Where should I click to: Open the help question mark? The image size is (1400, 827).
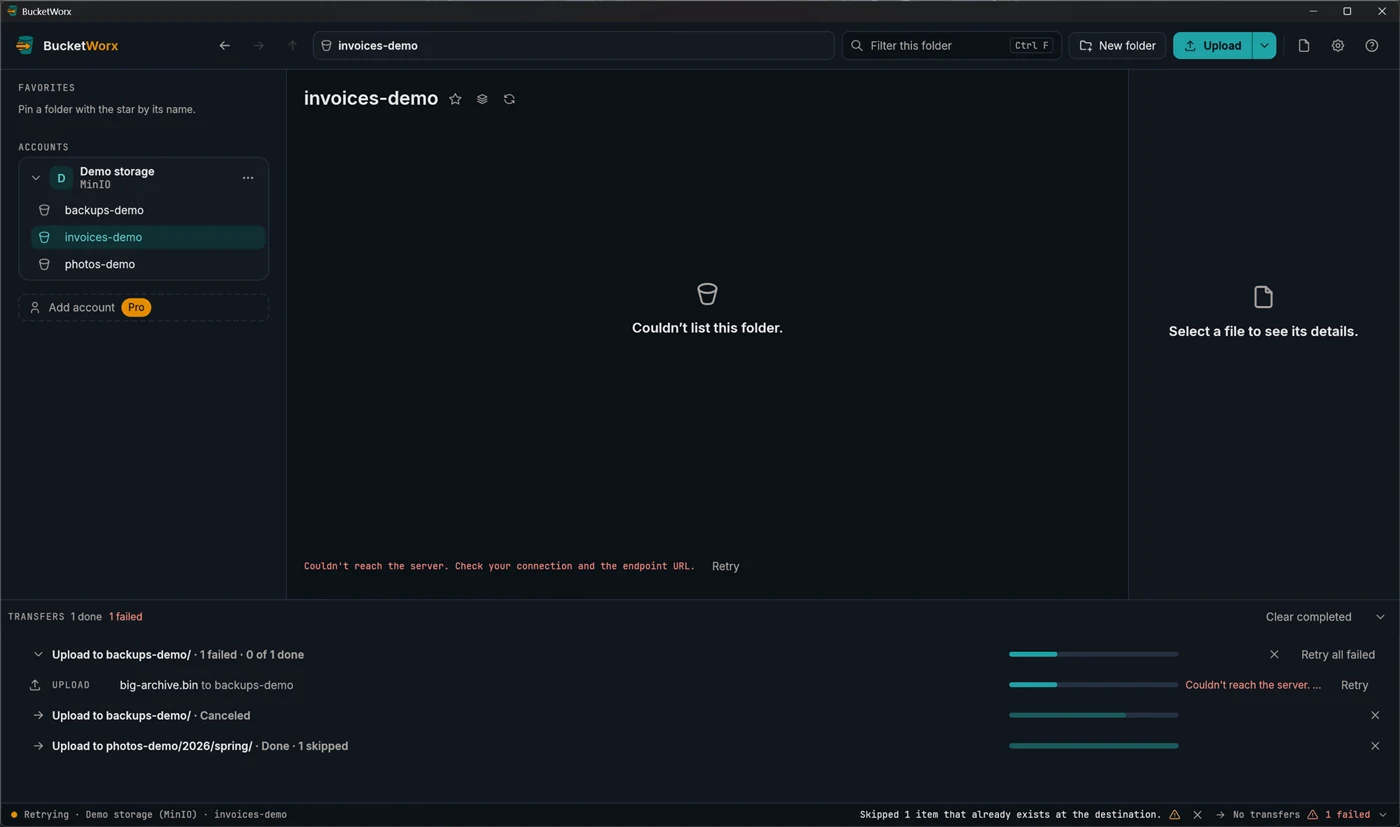coord(1372,46)
